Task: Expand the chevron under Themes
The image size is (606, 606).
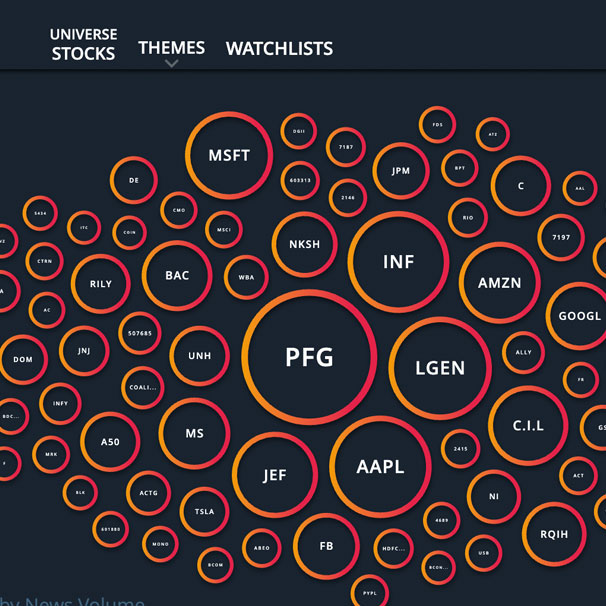Action: (172, 63)
